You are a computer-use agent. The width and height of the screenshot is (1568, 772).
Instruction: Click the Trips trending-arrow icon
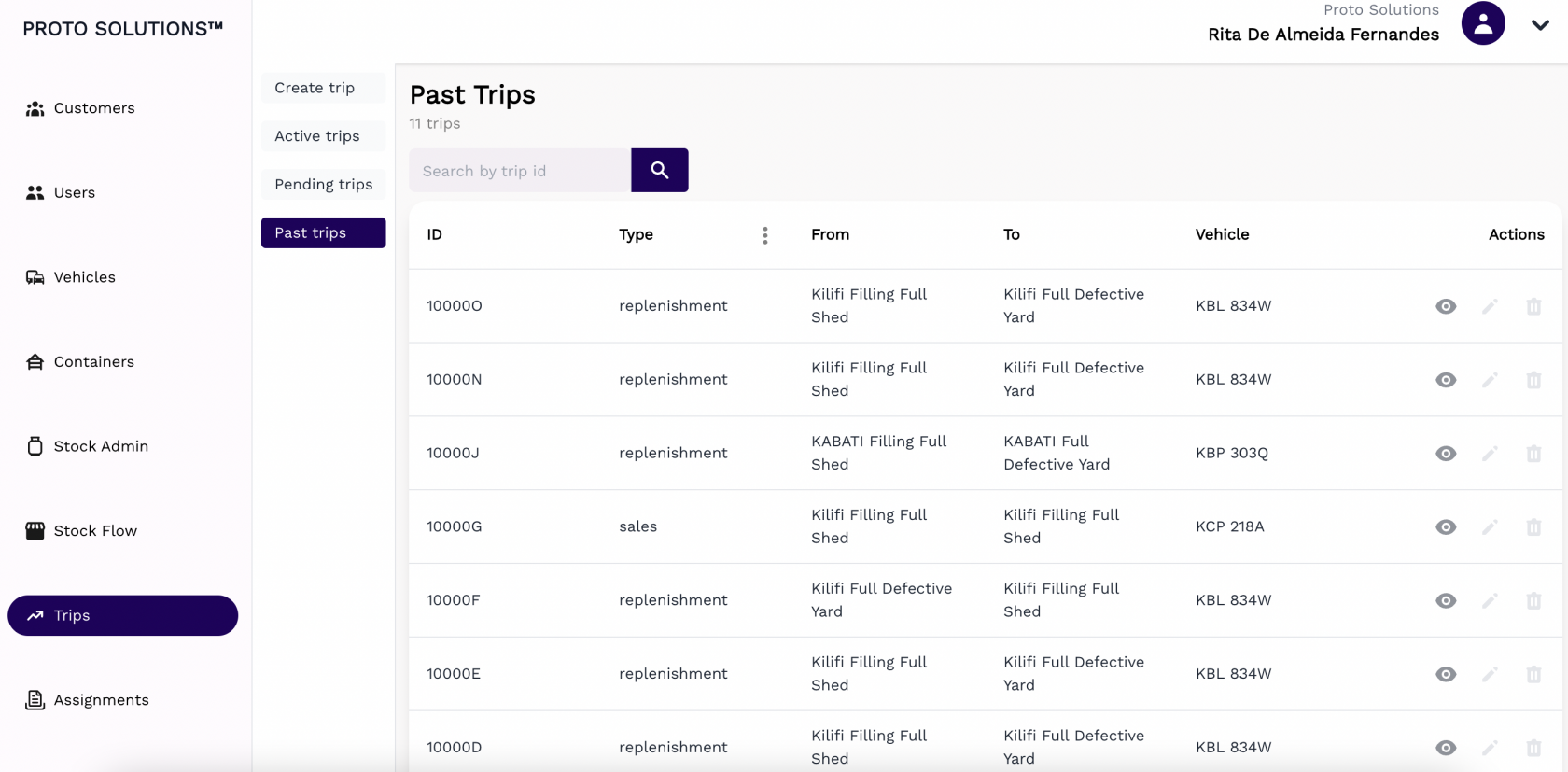(x=35, y=615)
